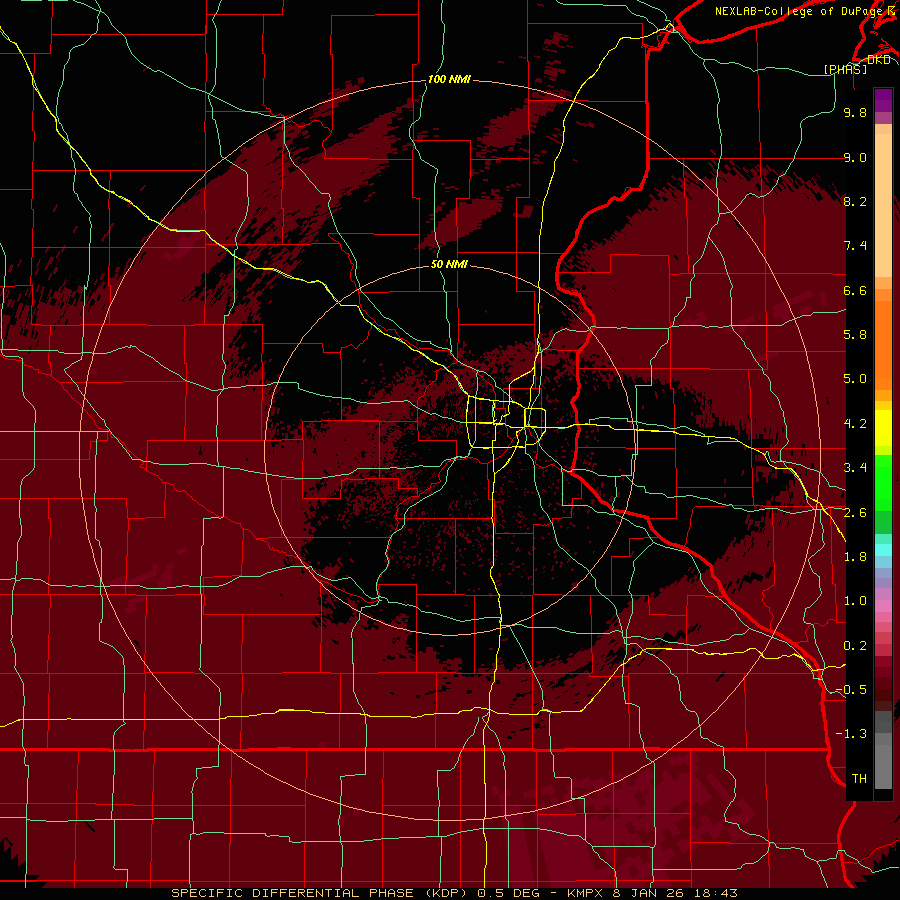Click the 50 NMI range ring label

449,264
